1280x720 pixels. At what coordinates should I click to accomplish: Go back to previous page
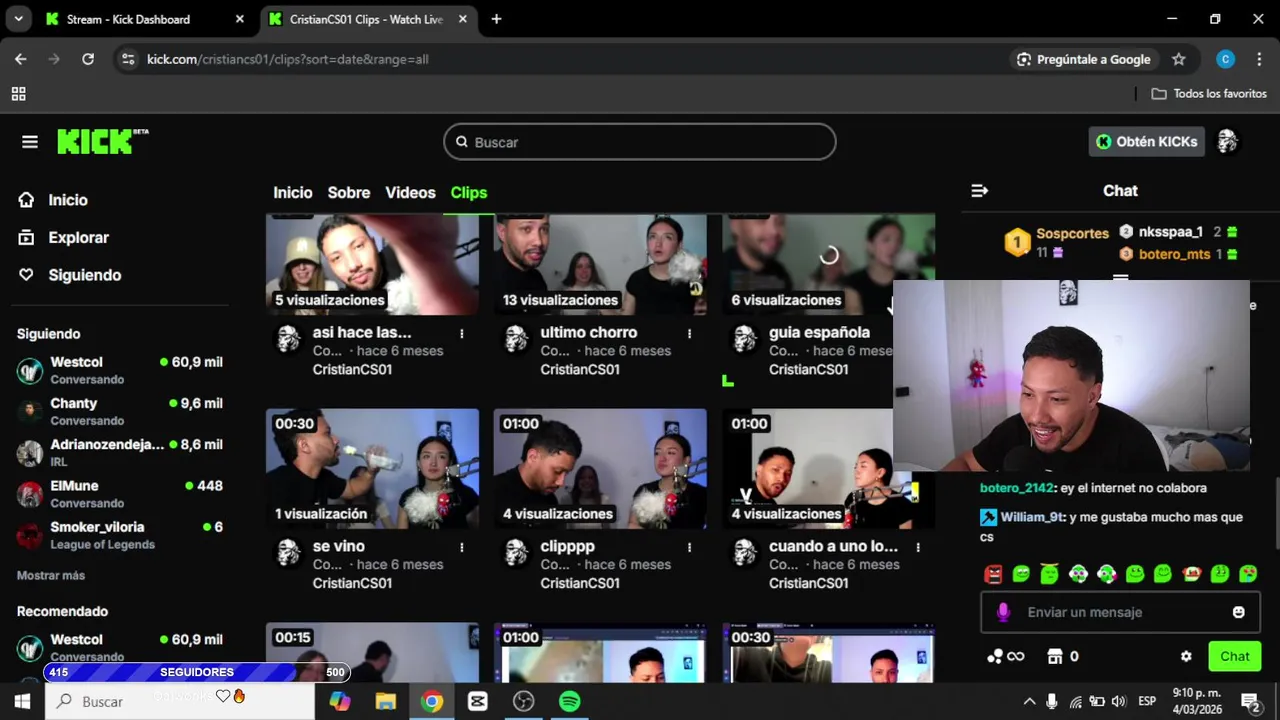(20, 59)
